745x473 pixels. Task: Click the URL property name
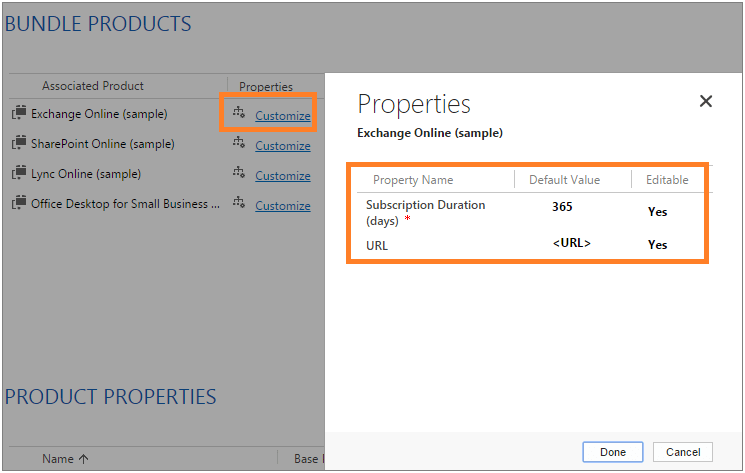pyautogui.click(x=377, y=246)
